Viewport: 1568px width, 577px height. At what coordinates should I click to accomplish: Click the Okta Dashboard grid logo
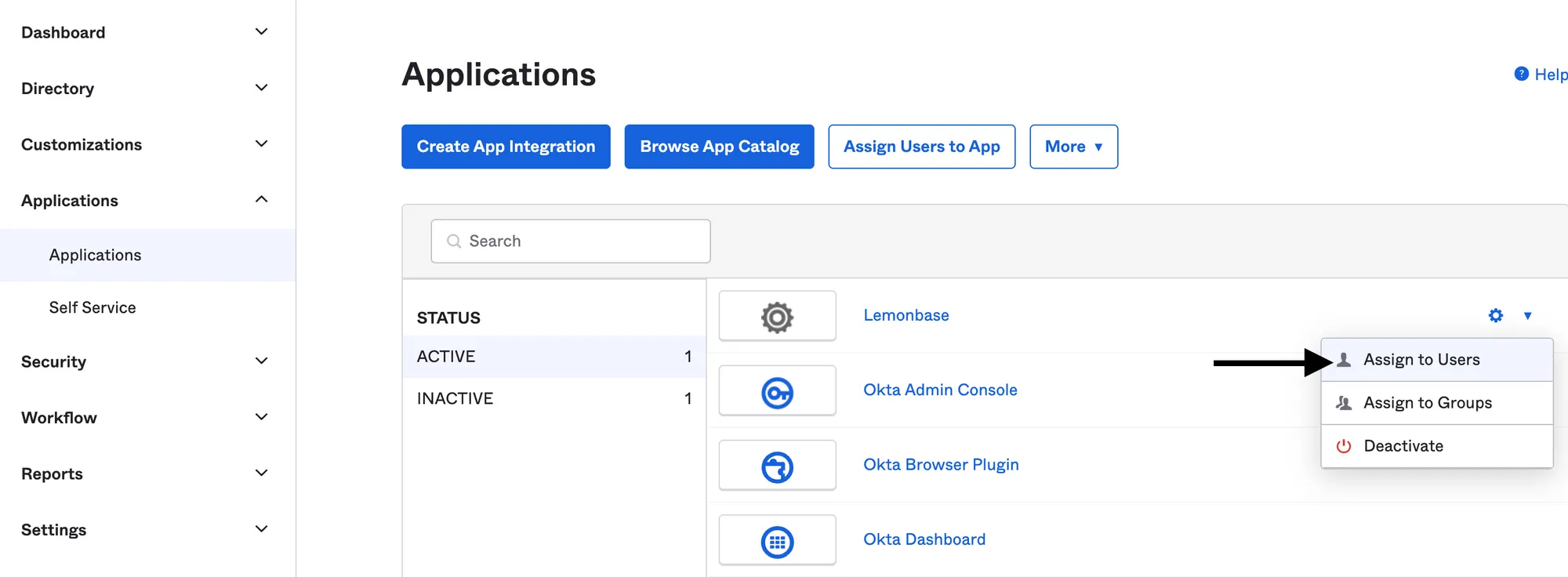777,542
